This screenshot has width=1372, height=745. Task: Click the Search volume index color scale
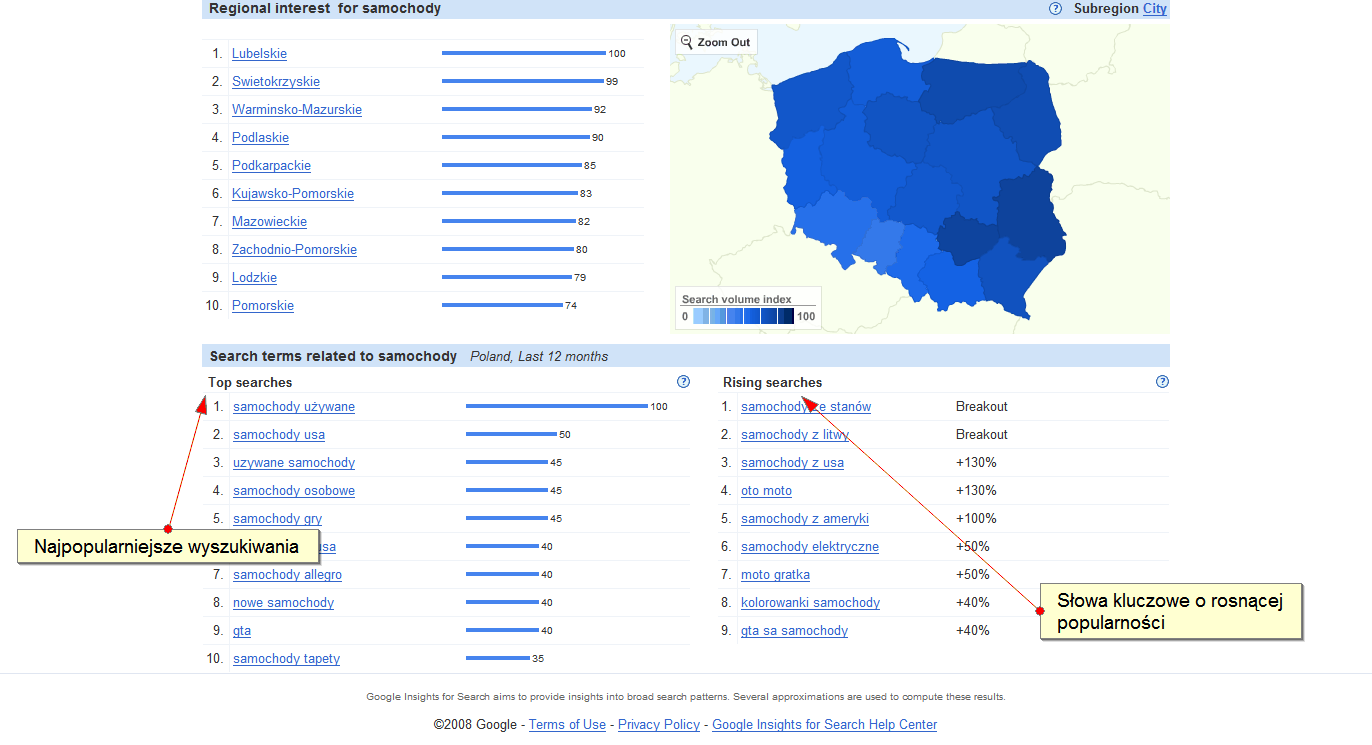(x=743, y=316)
